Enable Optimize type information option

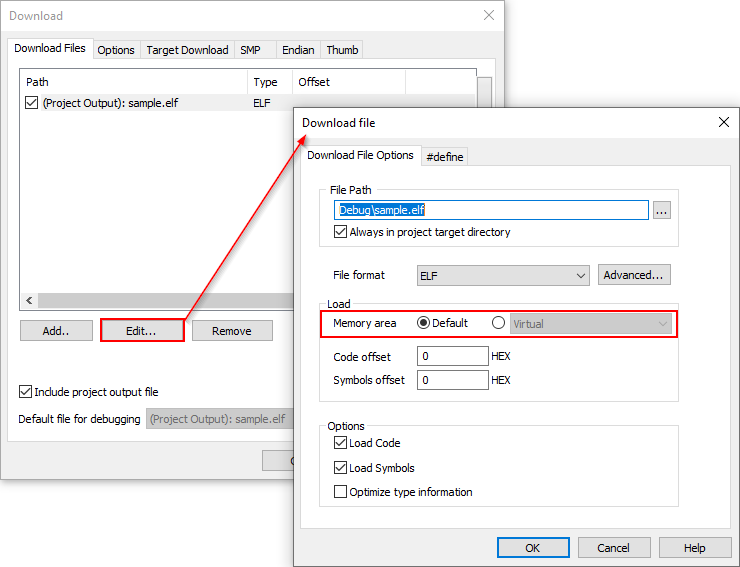pyautogui.click(x=341, y=492)
